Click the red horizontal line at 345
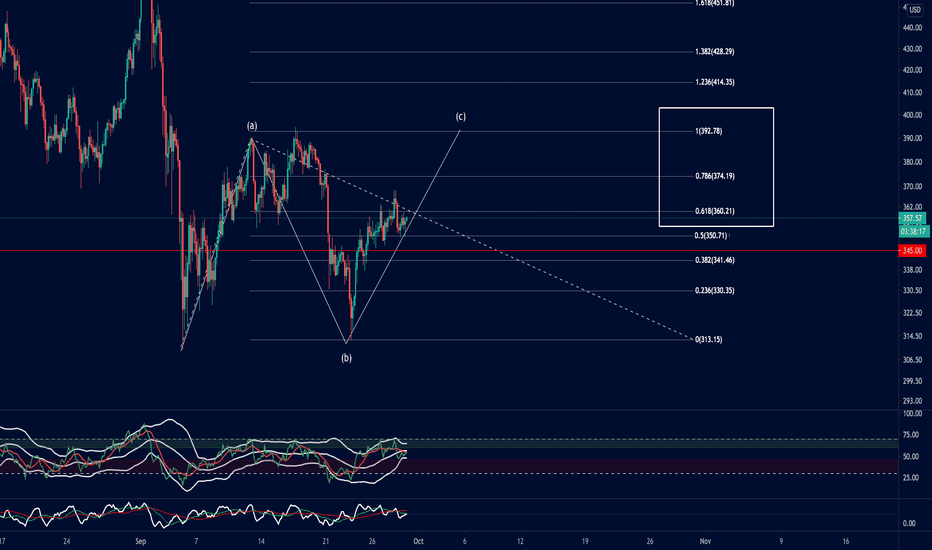Viewport: 932px width, 550px height. (449, 251)
